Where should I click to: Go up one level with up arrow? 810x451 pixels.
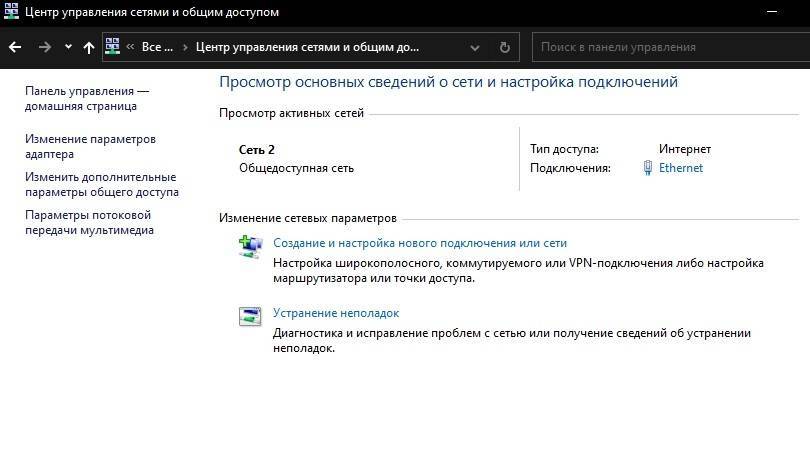click(x=89, y=47)
